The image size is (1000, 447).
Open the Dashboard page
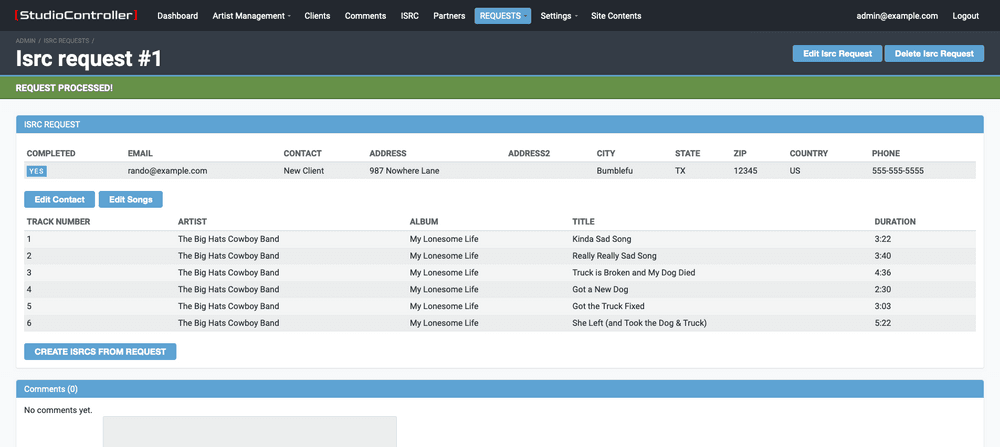point(177,16)
